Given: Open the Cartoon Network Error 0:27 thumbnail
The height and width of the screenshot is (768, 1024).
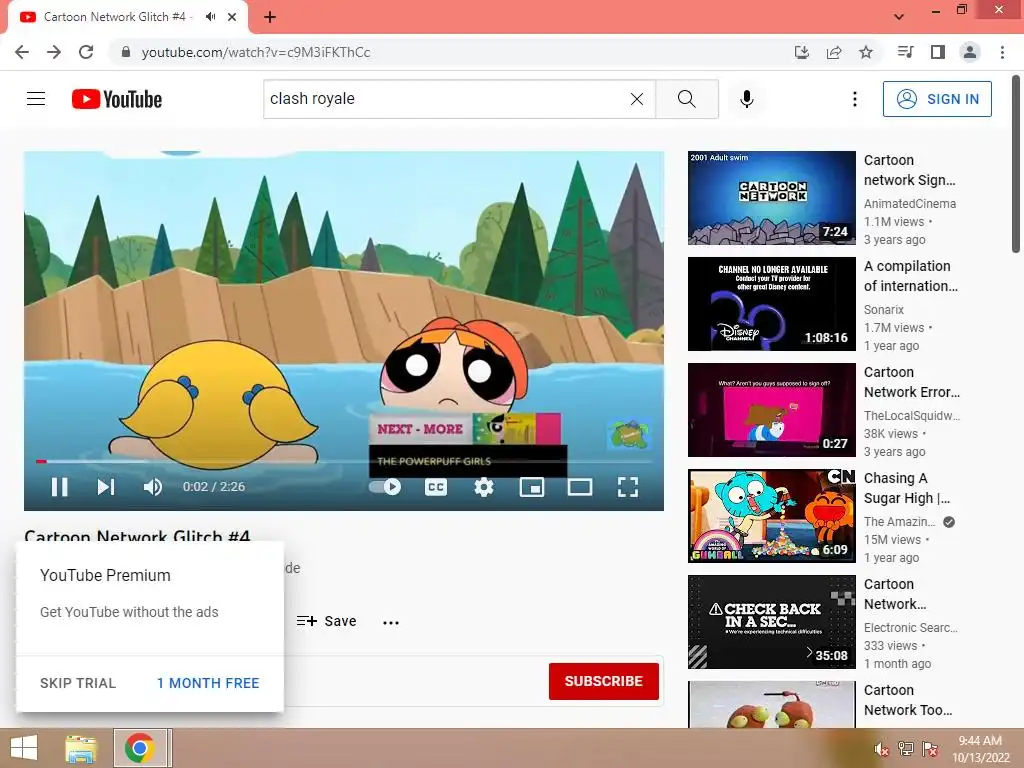Looking at the screenshot, I should (771, 409).
